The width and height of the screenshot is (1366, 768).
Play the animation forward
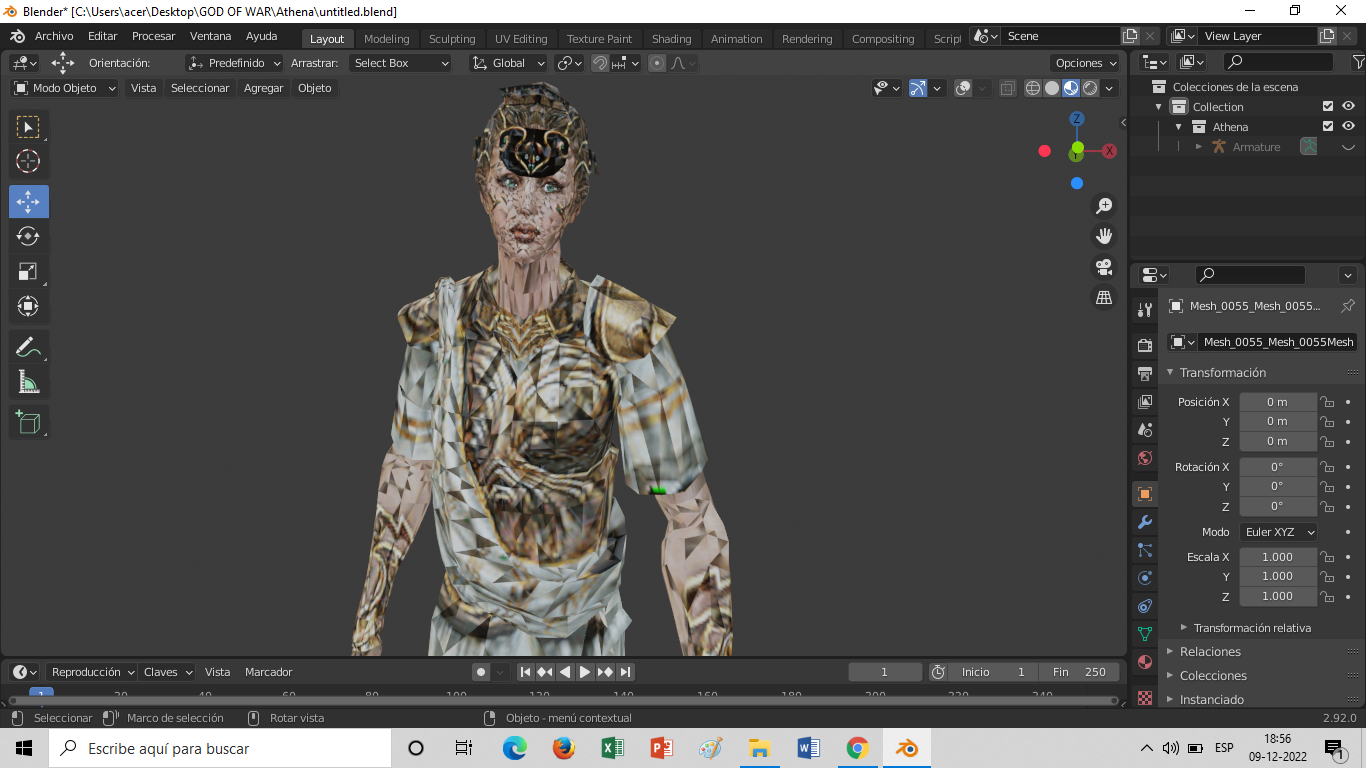585,672
